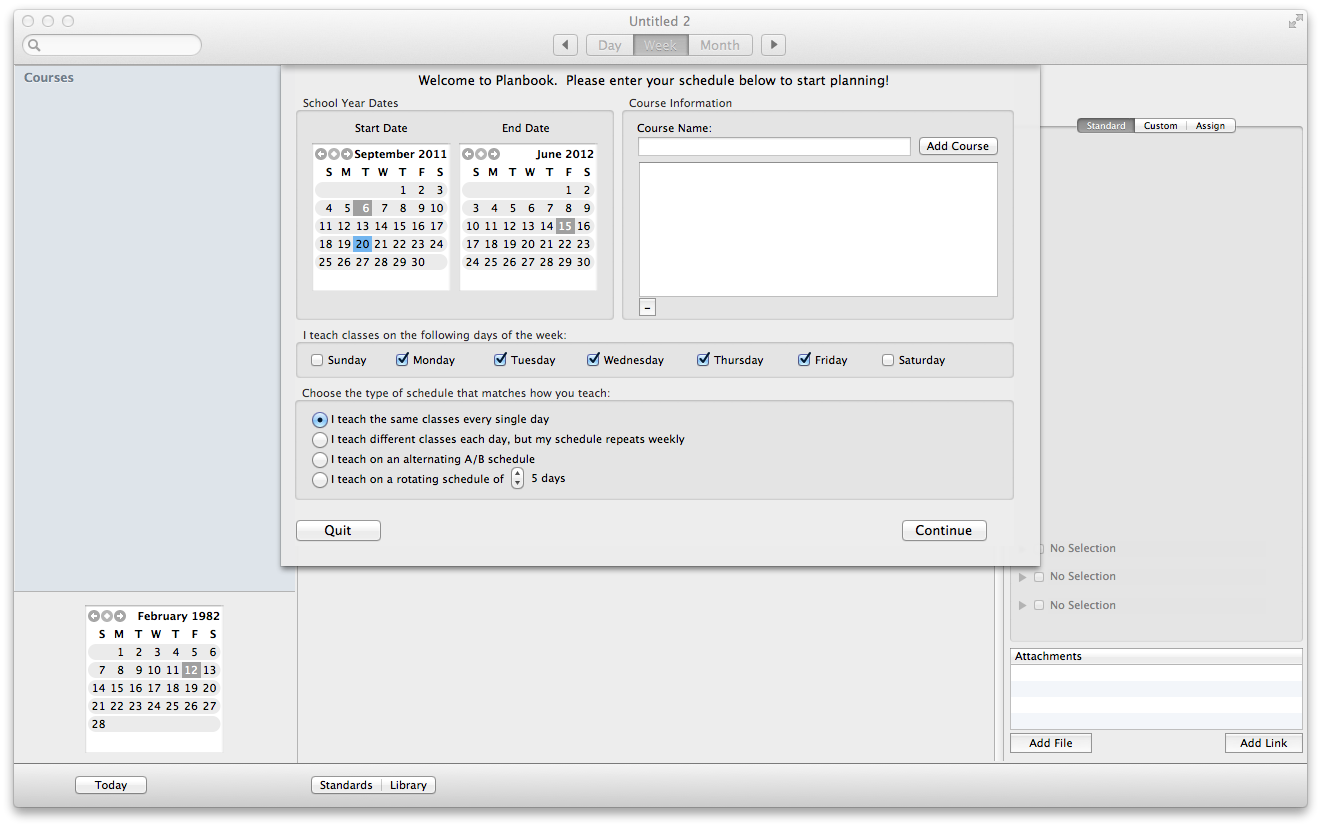
Task: Switch to Day view
Action: point(610,45)
